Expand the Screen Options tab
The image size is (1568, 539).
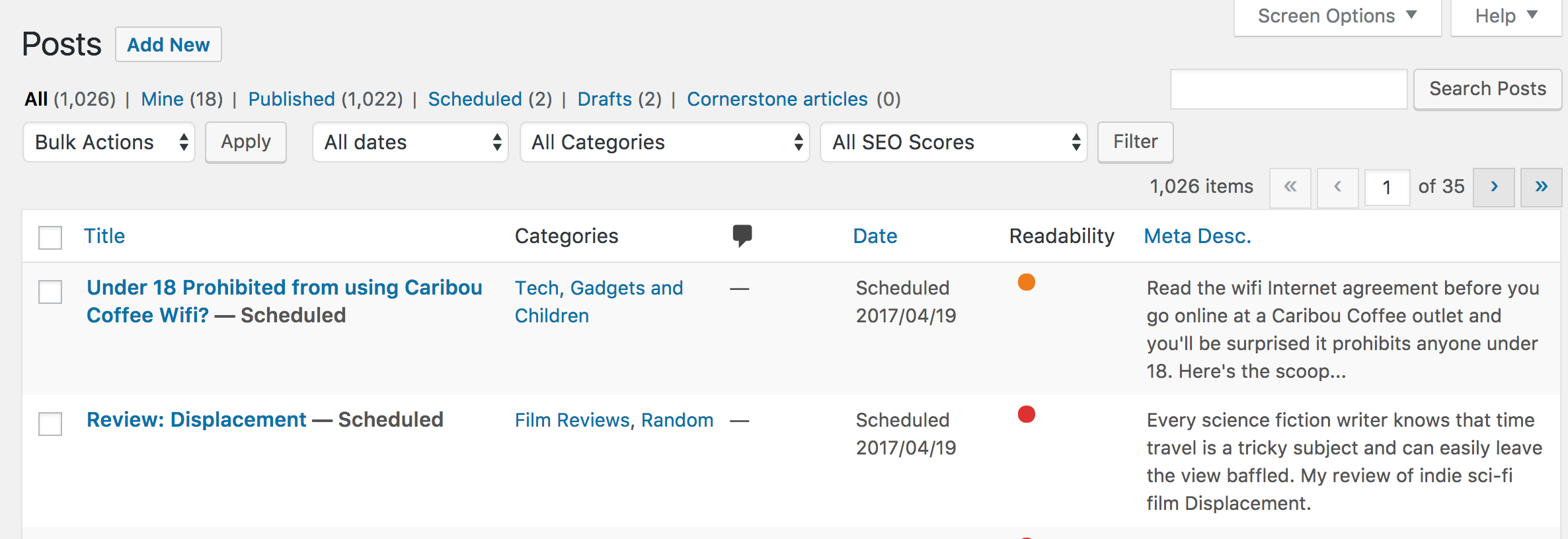point(1337,16)
